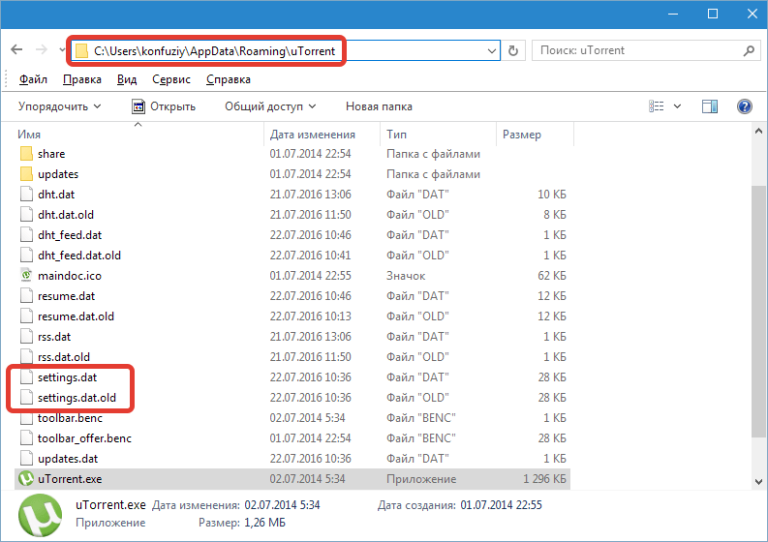Image resolution: width=768 pixels, height=542 pixels.
Task: Select the updates folder icon
Action: tap(26, 174)
